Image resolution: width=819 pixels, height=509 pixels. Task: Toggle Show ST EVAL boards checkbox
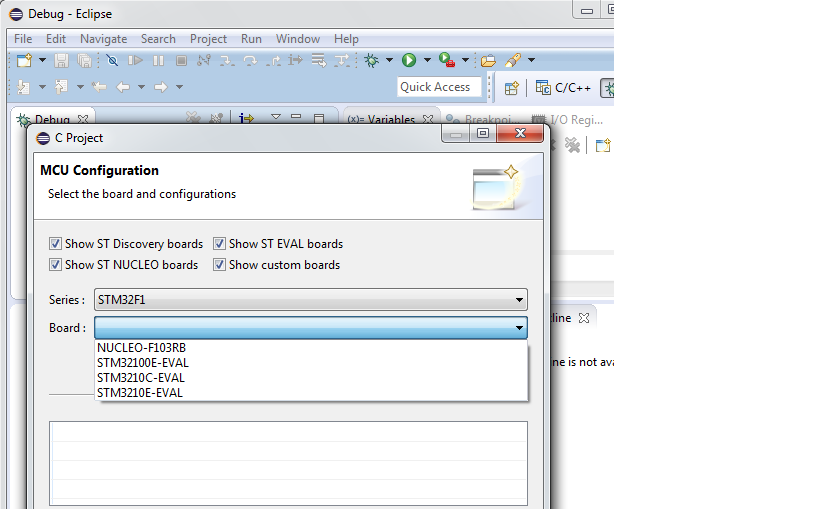[219, 244]
